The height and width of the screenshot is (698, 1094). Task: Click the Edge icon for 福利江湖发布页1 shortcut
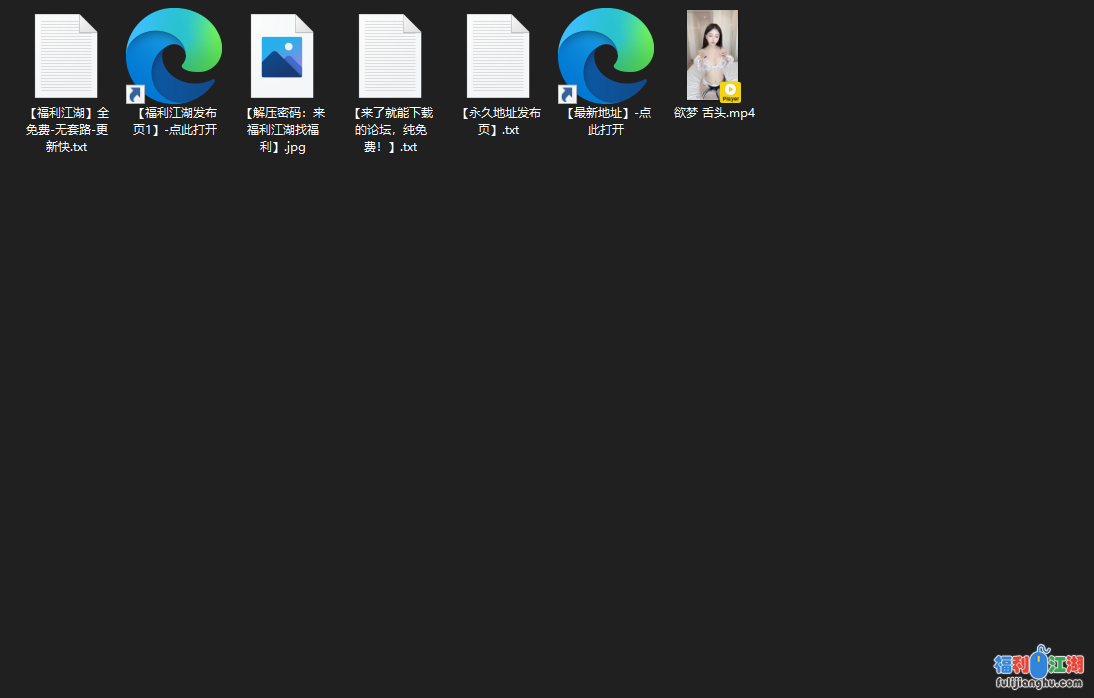pos(176,52)
